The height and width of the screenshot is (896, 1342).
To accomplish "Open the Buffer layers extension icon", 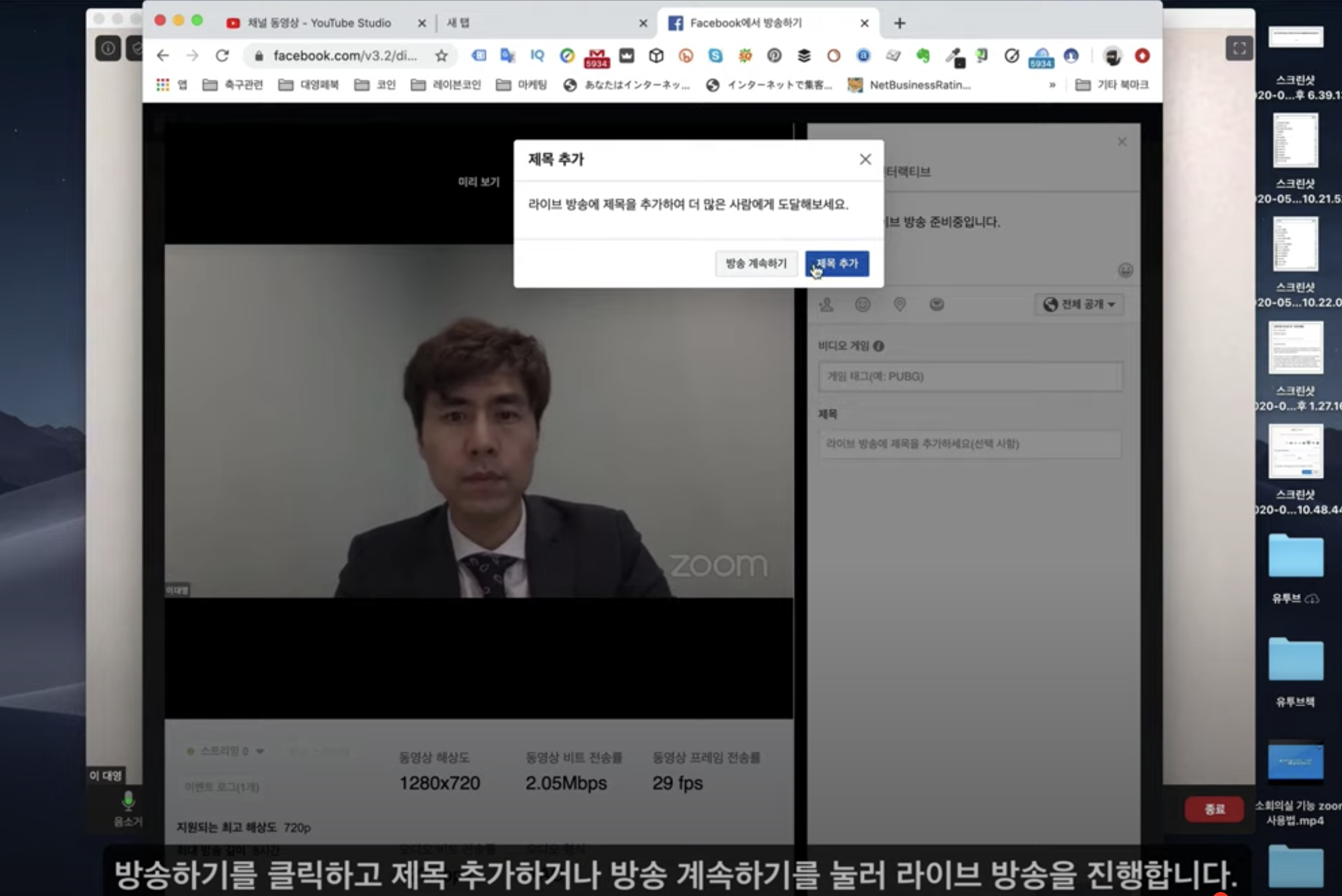I will [804, 56].
